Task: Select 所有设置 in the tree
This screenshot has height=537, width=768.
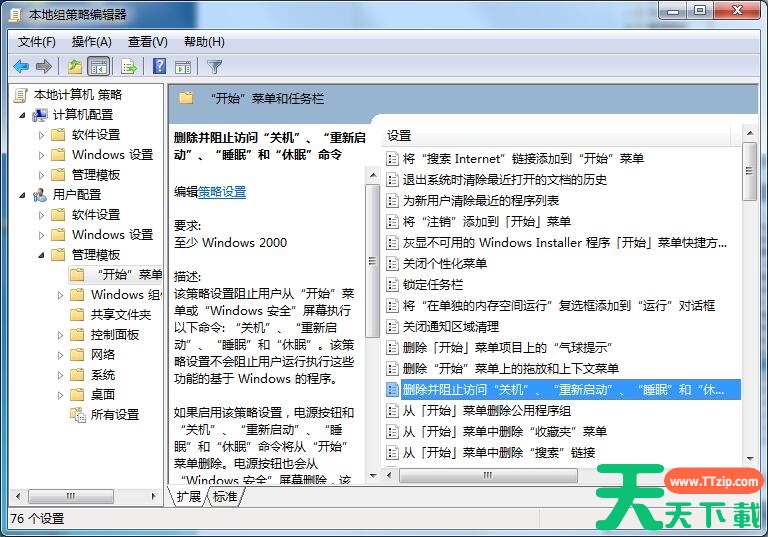Action: [114, 415]
